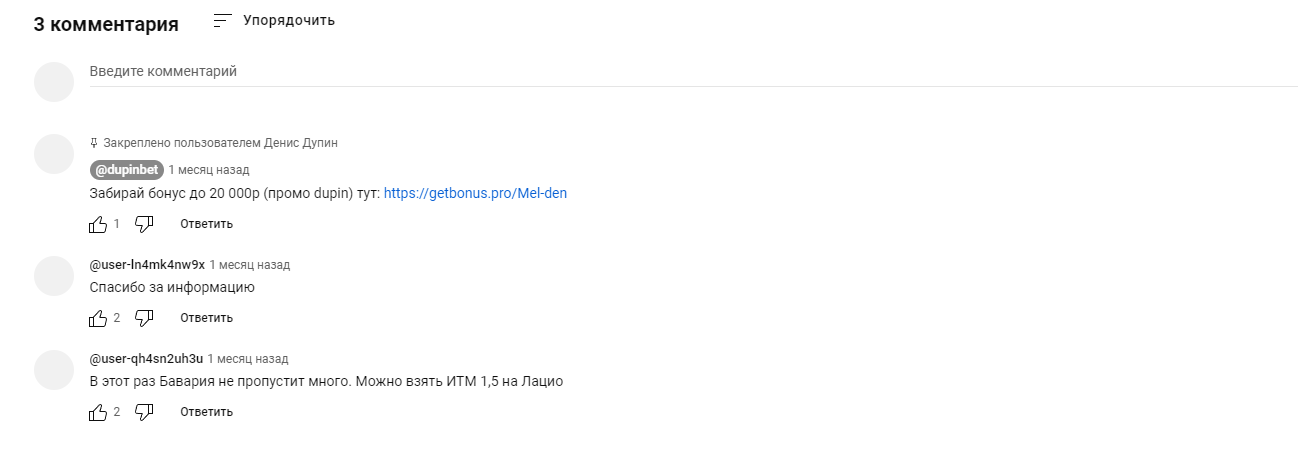Viewport: 1307px width, 466px height.
Task: Reply to the @dupinbet pinned comment
Action: coord(206,224)
